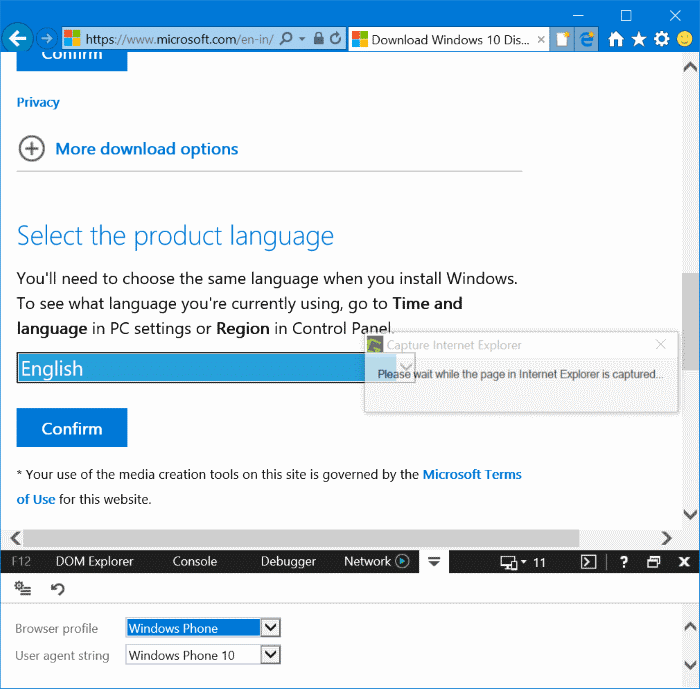Click the reset emulation settings gear icon

[22, 588]
